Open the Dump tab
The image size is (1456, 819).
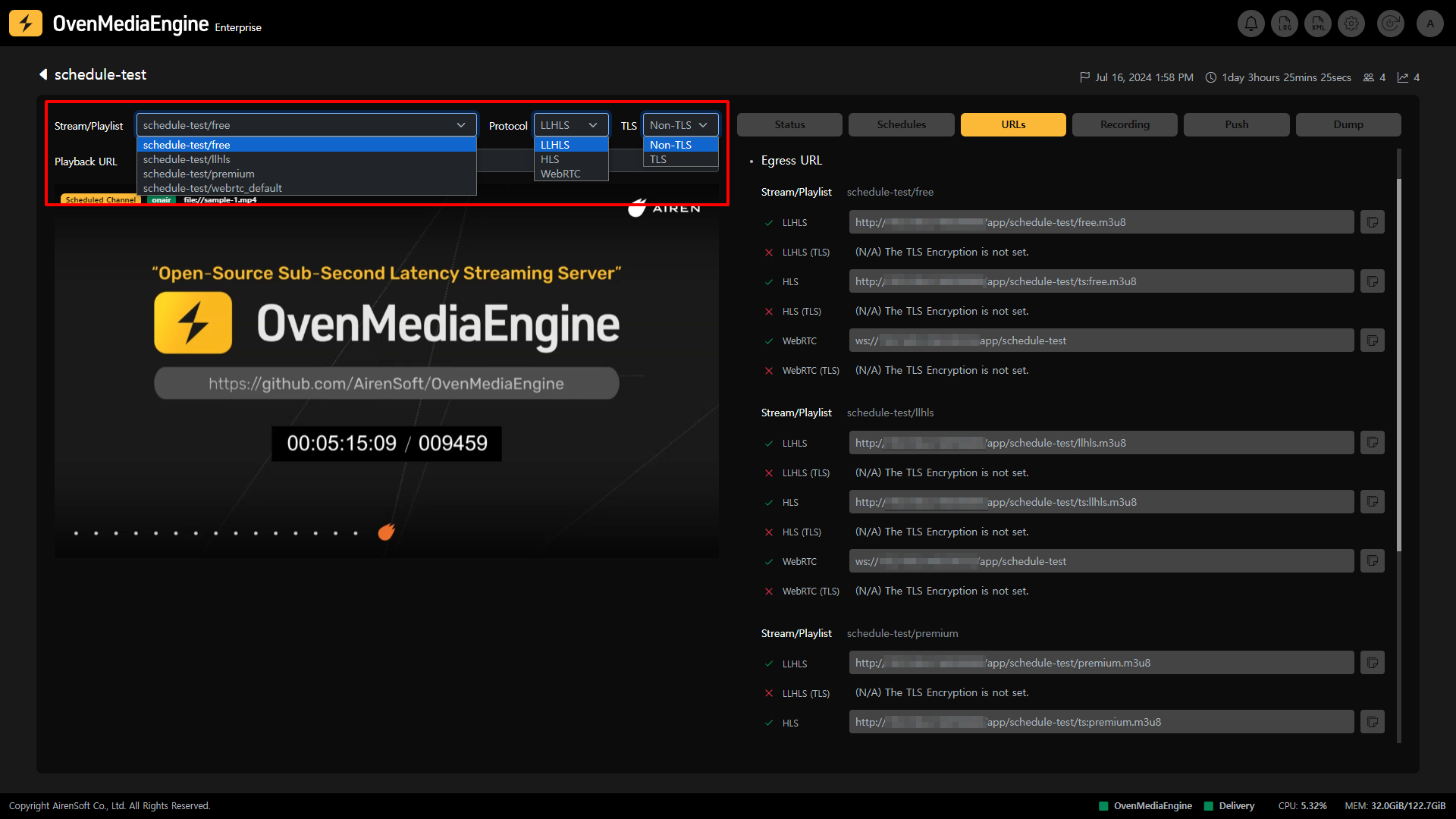click(x=1348, y=124)
